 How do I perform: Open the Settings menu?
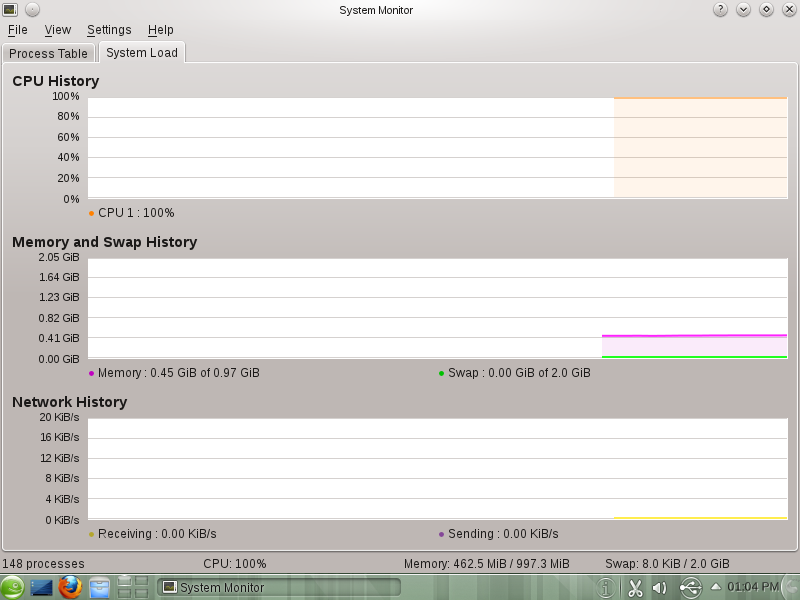coord(109,30)
